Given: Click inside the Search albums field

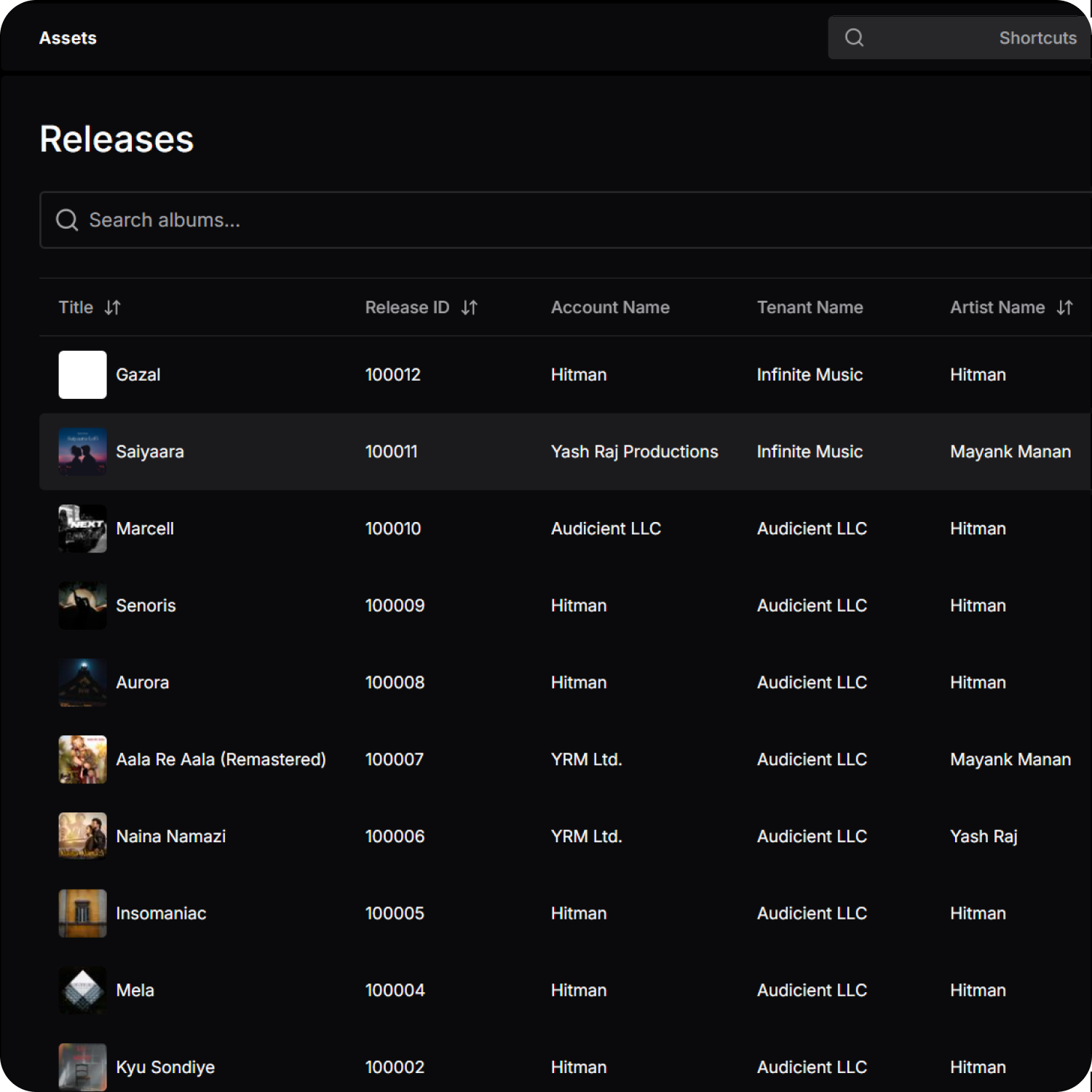Looking at the screenshot, I should (x=291, y=220).
